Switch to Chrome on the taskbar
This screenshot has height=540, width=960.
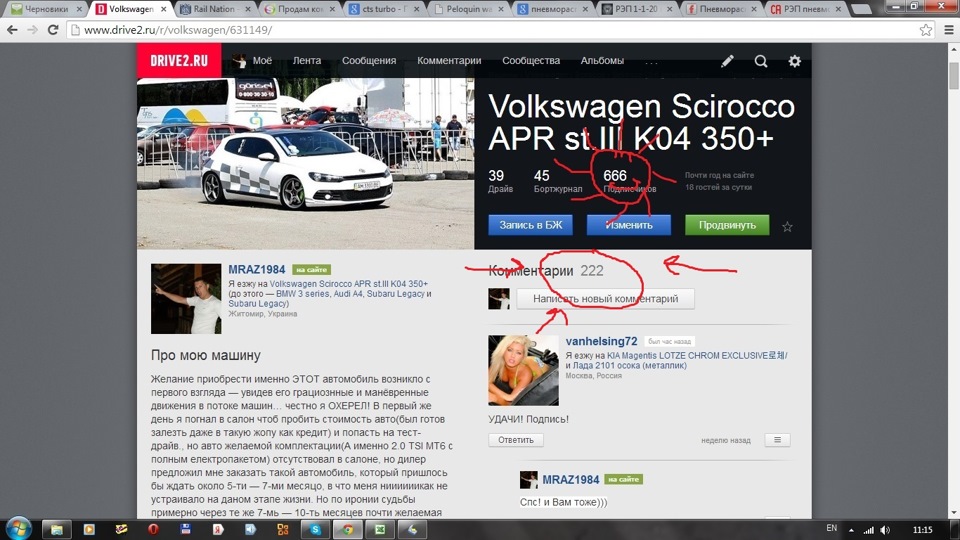[348, 530]
